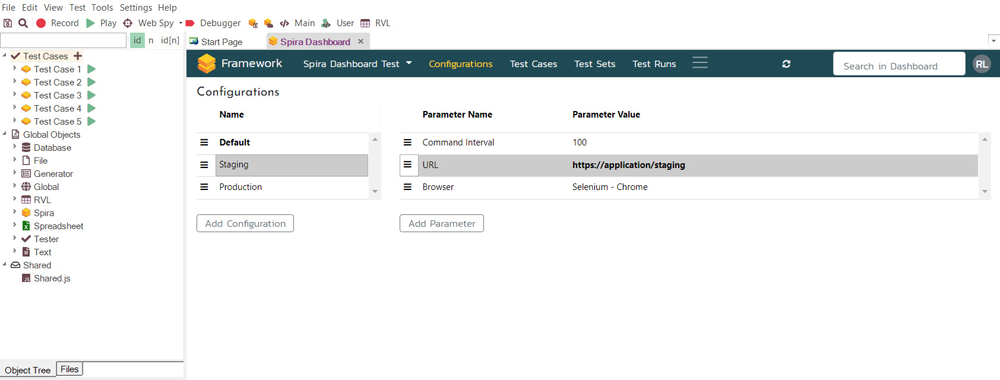Screen dimensions: 1000x380
Task: Open the File menu
Action: click(x=9, y=8)
